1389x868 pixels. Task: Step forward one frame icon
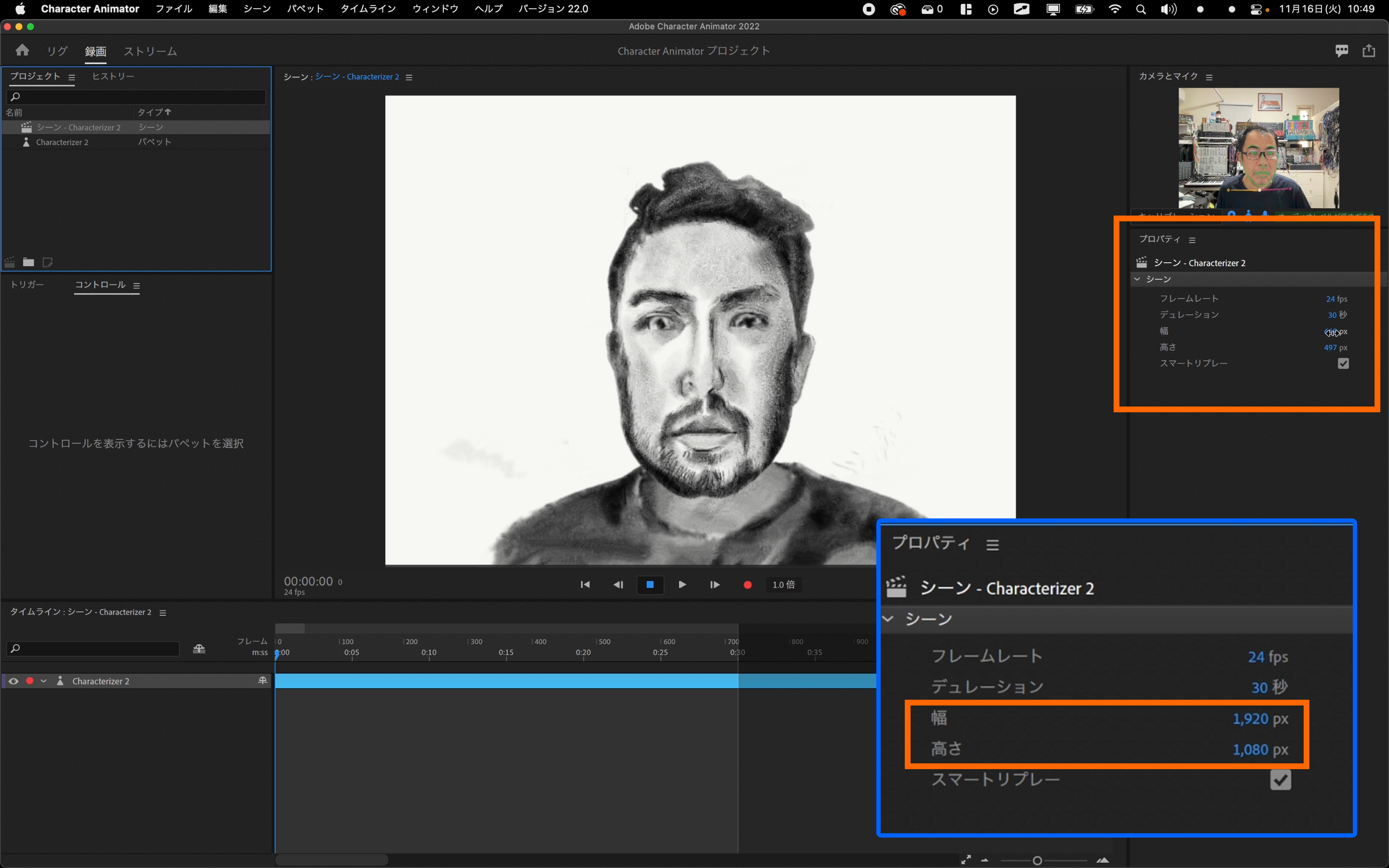715,584
